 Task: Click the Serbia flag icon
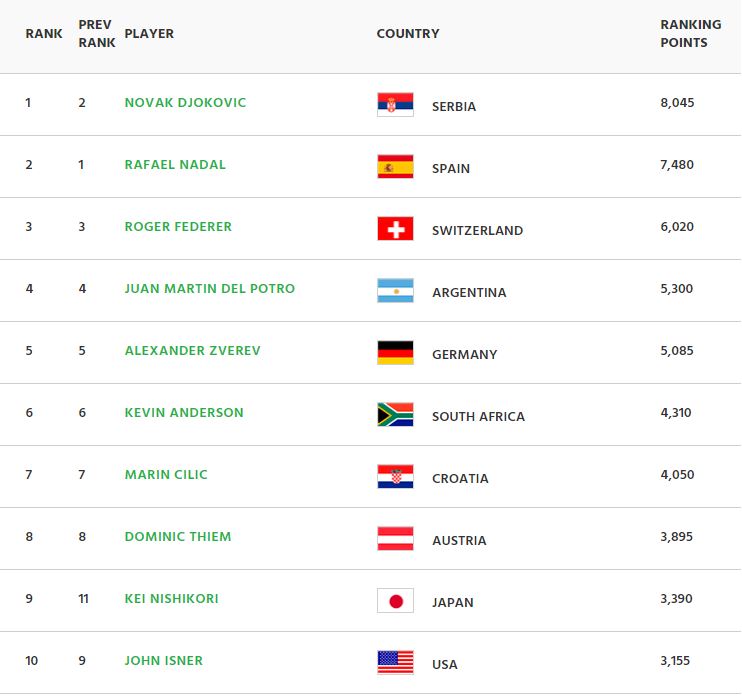395,105
